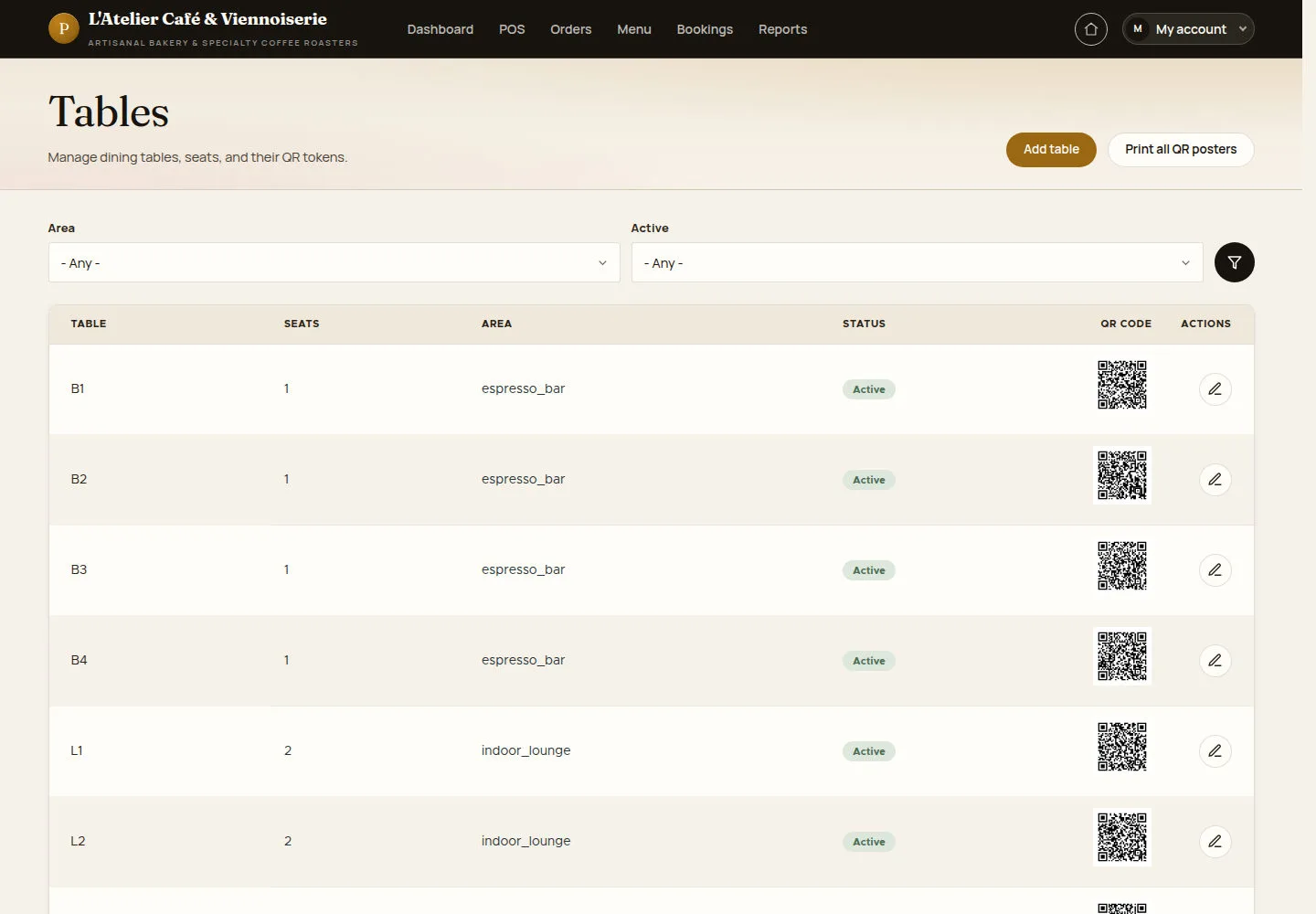Edit table B4 with pencil icon
Screen dimensions: 1316x914
coord(1215,661)
